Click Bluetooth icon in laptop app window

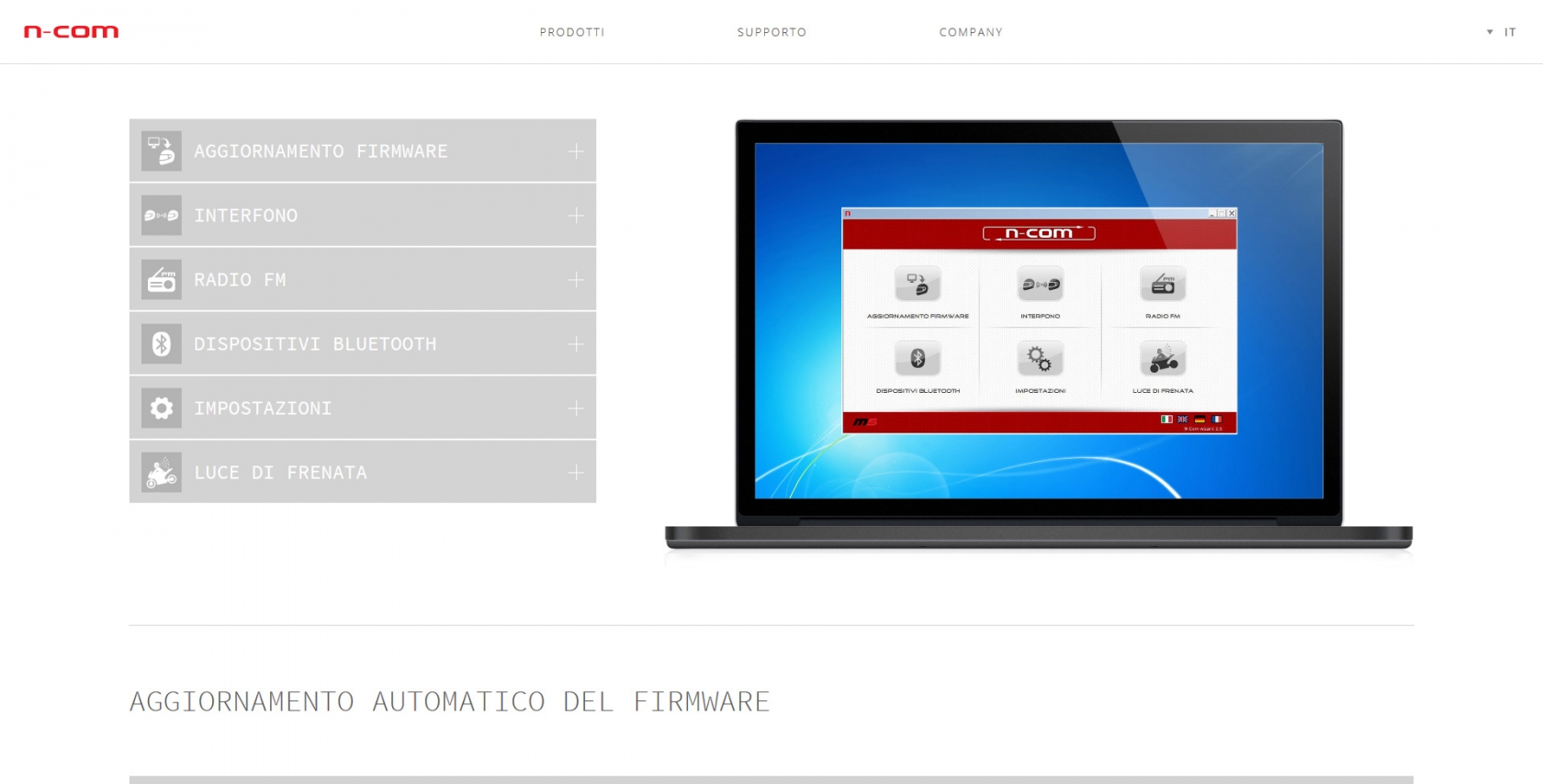click(x=918, y=358)
